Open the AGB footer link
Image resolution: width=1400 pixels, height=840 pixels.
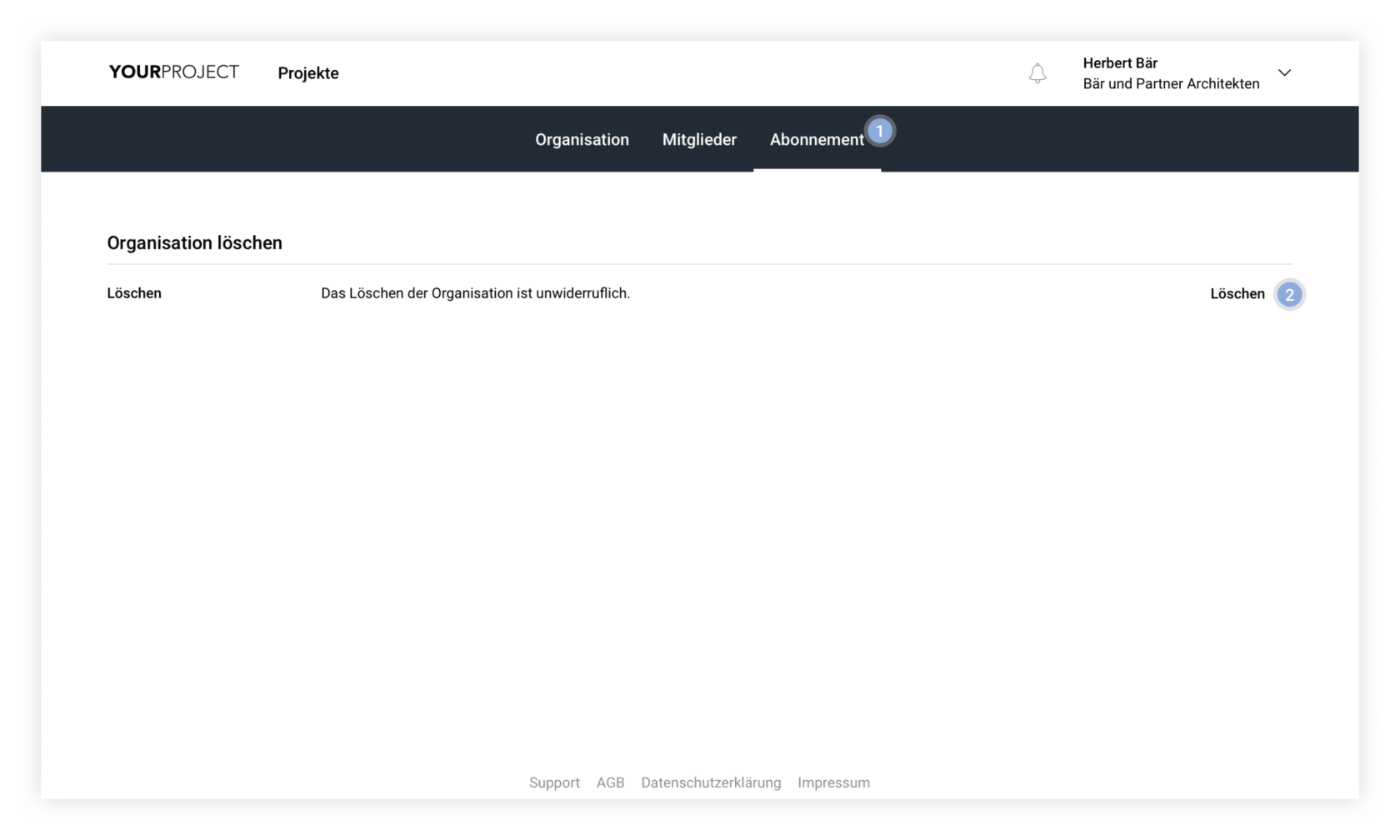coord(610,782)
